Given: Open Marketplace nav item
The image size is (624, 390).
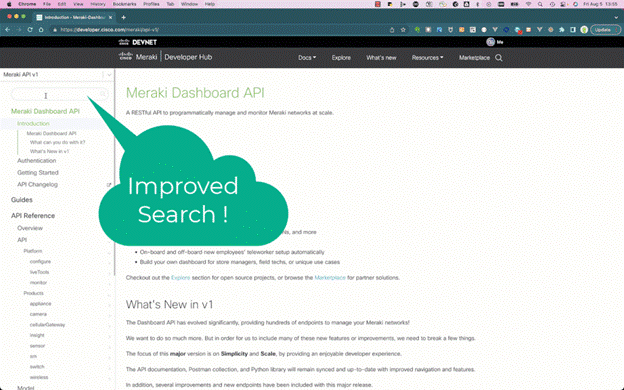Looking at the screenshot, I should coord(474,58).
